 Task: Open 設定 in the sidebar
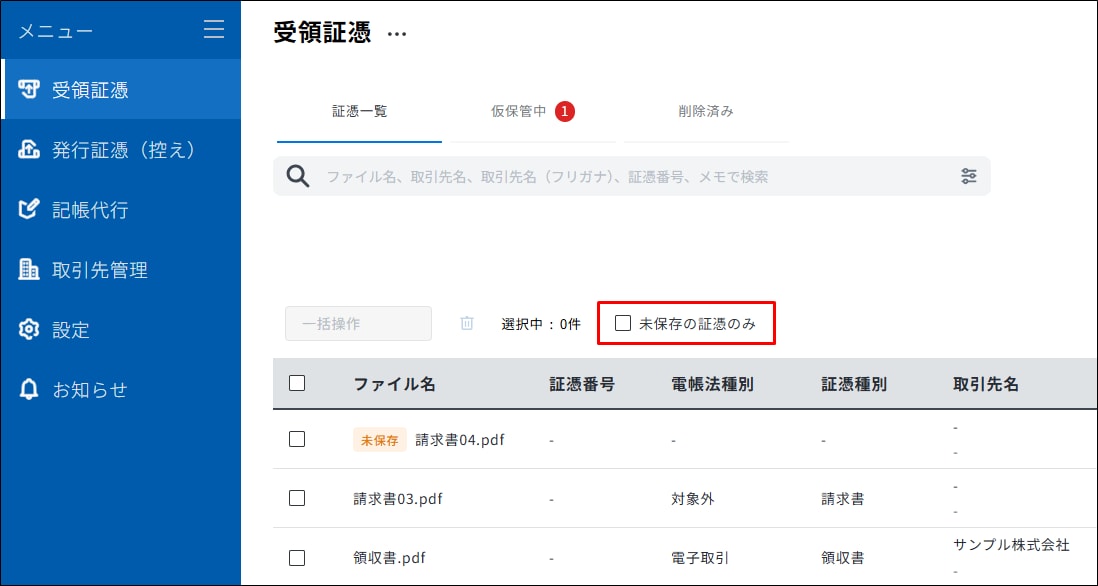click(x=120, y=329)
